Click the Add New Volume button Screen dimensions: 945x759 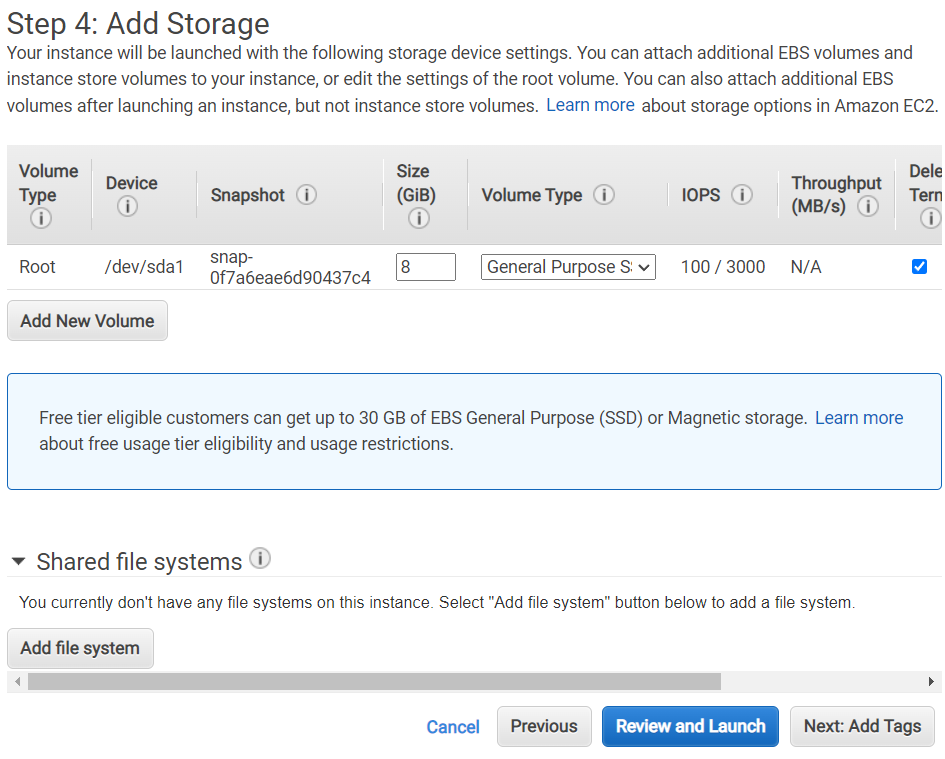pyautogui.click(x=87, y=321)
